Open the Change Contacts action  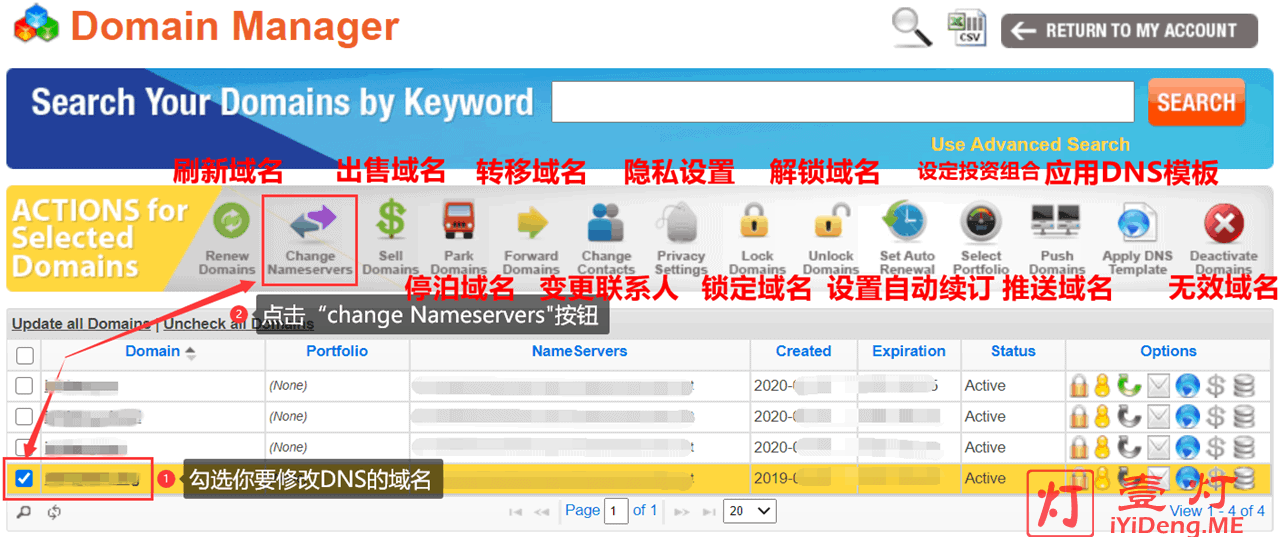pyautogui.click(x=607, y=221)
